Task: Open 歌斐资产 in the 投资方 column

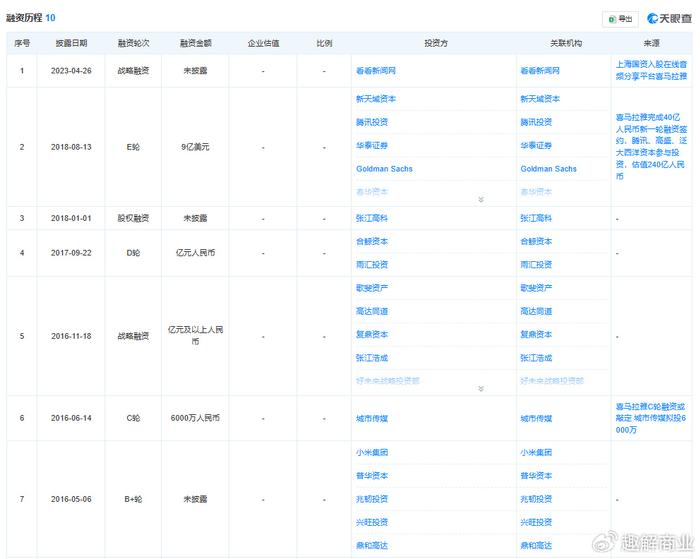Action: click(x=372, y=288)
